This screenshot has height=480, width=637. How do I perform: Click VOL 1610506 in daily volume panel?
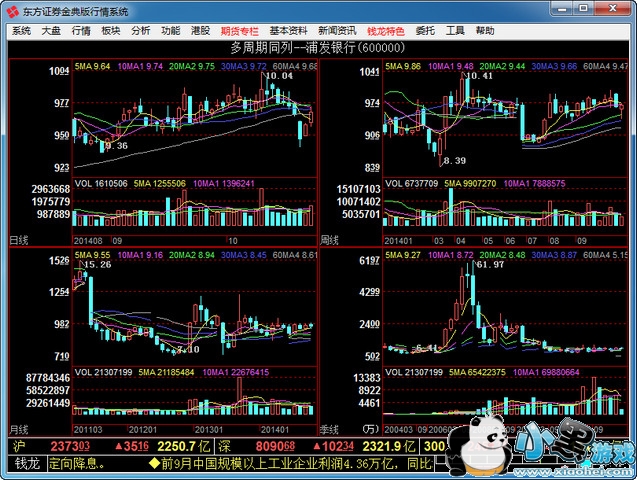click(x=101, y=184)
